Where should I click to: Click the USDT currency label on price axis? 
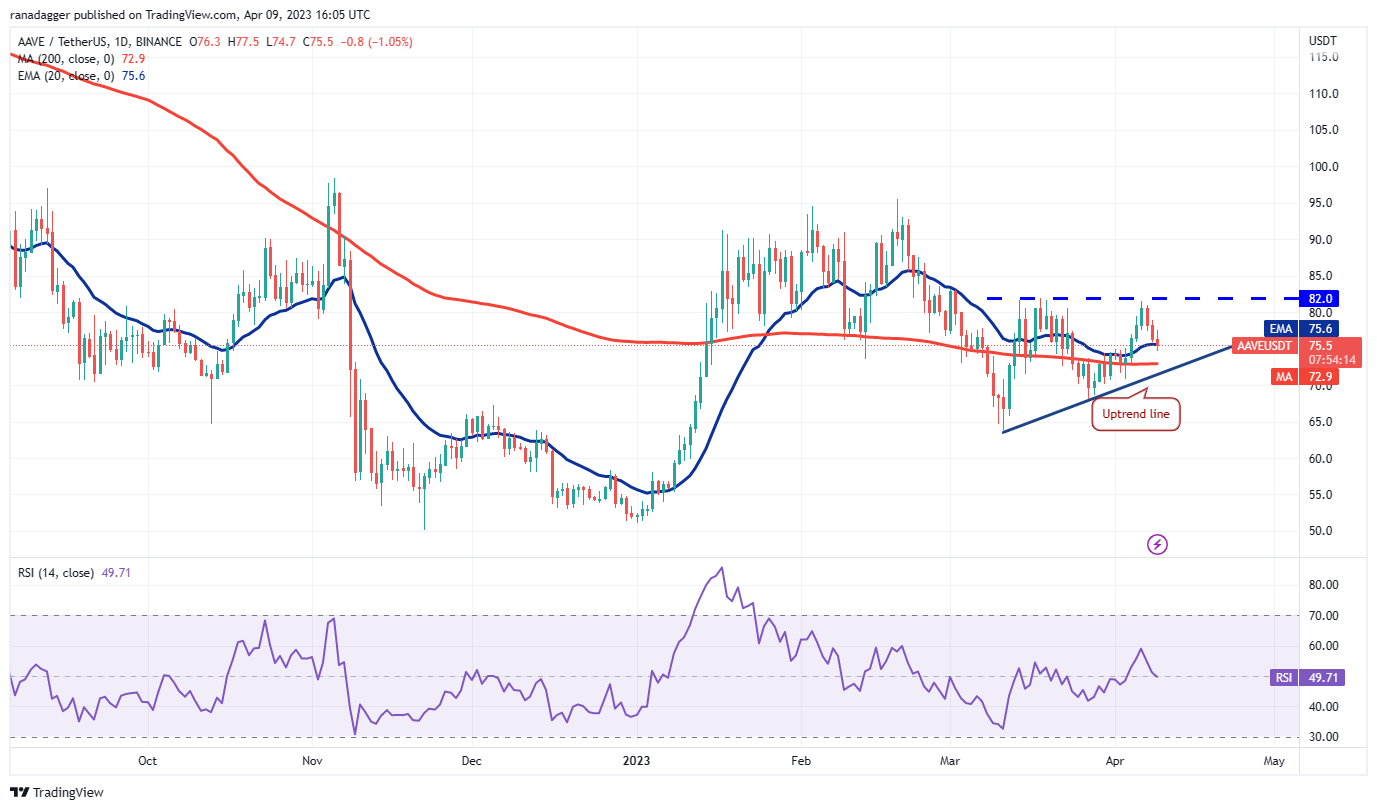(x=1322, y=40)
